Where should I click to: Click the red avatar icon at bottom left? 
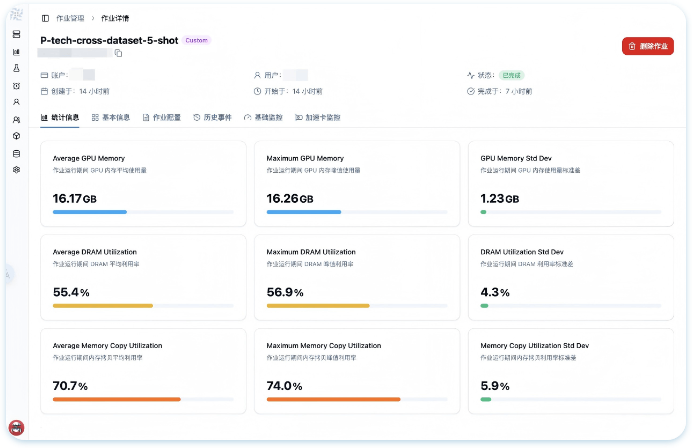[16, 428]
